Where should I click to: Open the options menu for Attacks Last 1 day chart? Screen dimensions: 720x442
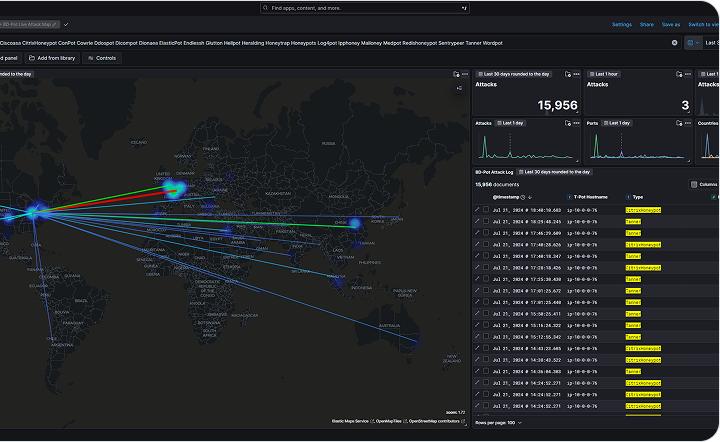pos(576,123)
